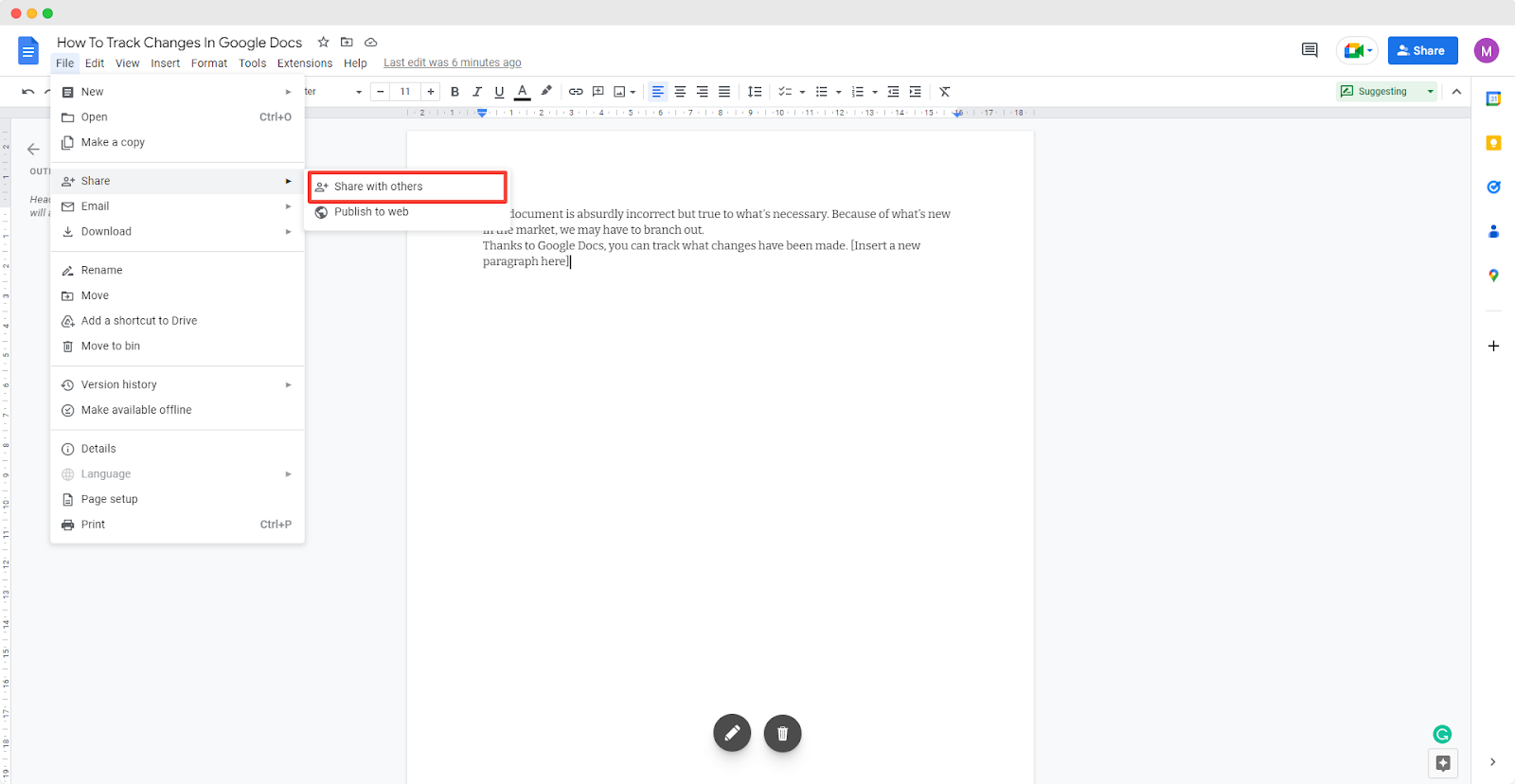
Task: Open the Google Keep side panel
Action: pyautogui.click(x=1493, y=143)
